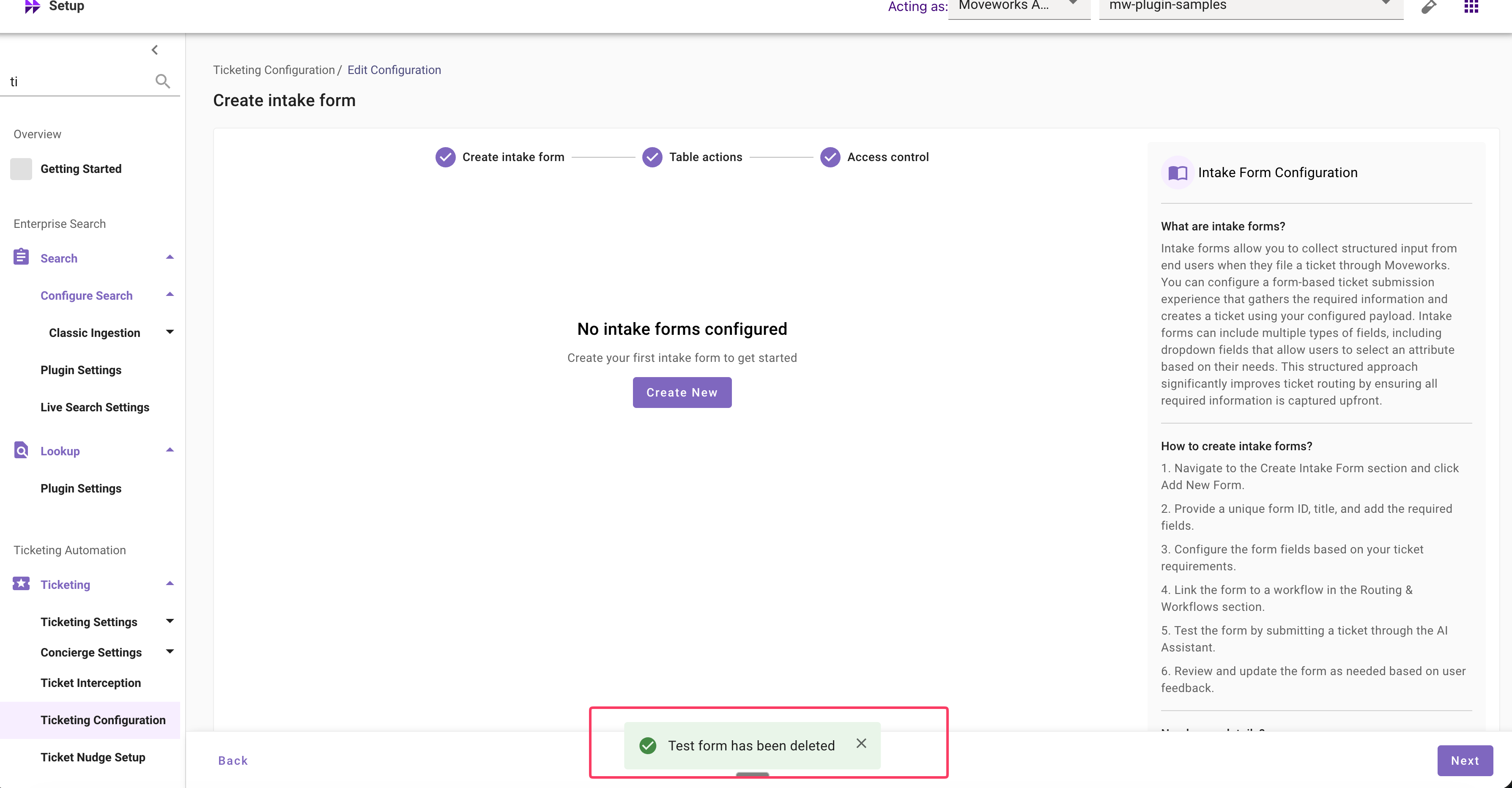The image size is (1512, 788).
Task: Select the Search clipboard icon
Action: (x=21, y=257)
